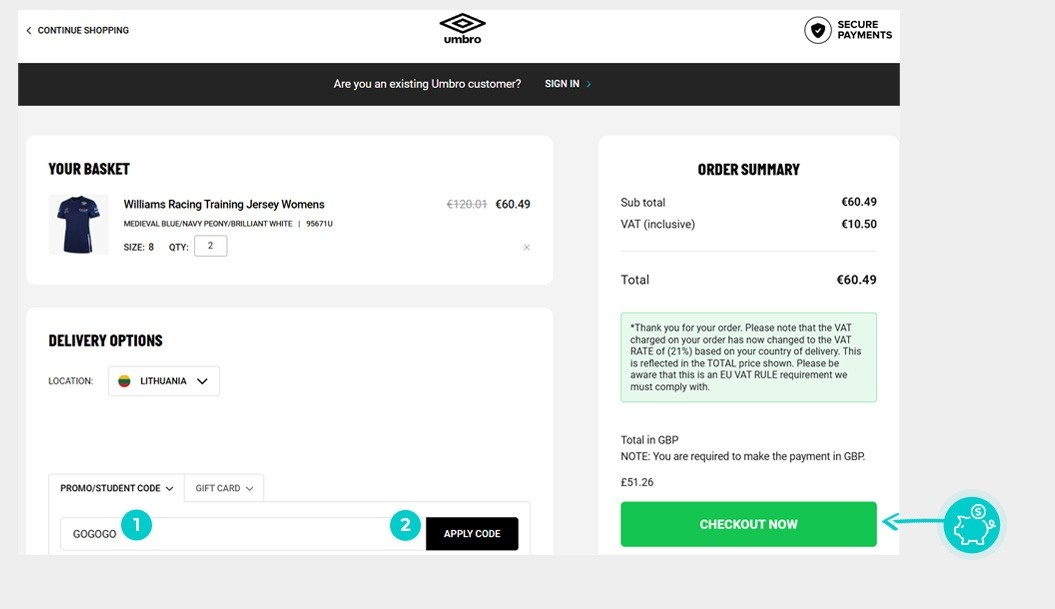Click the quantity box showing 2

coord(210,246)
